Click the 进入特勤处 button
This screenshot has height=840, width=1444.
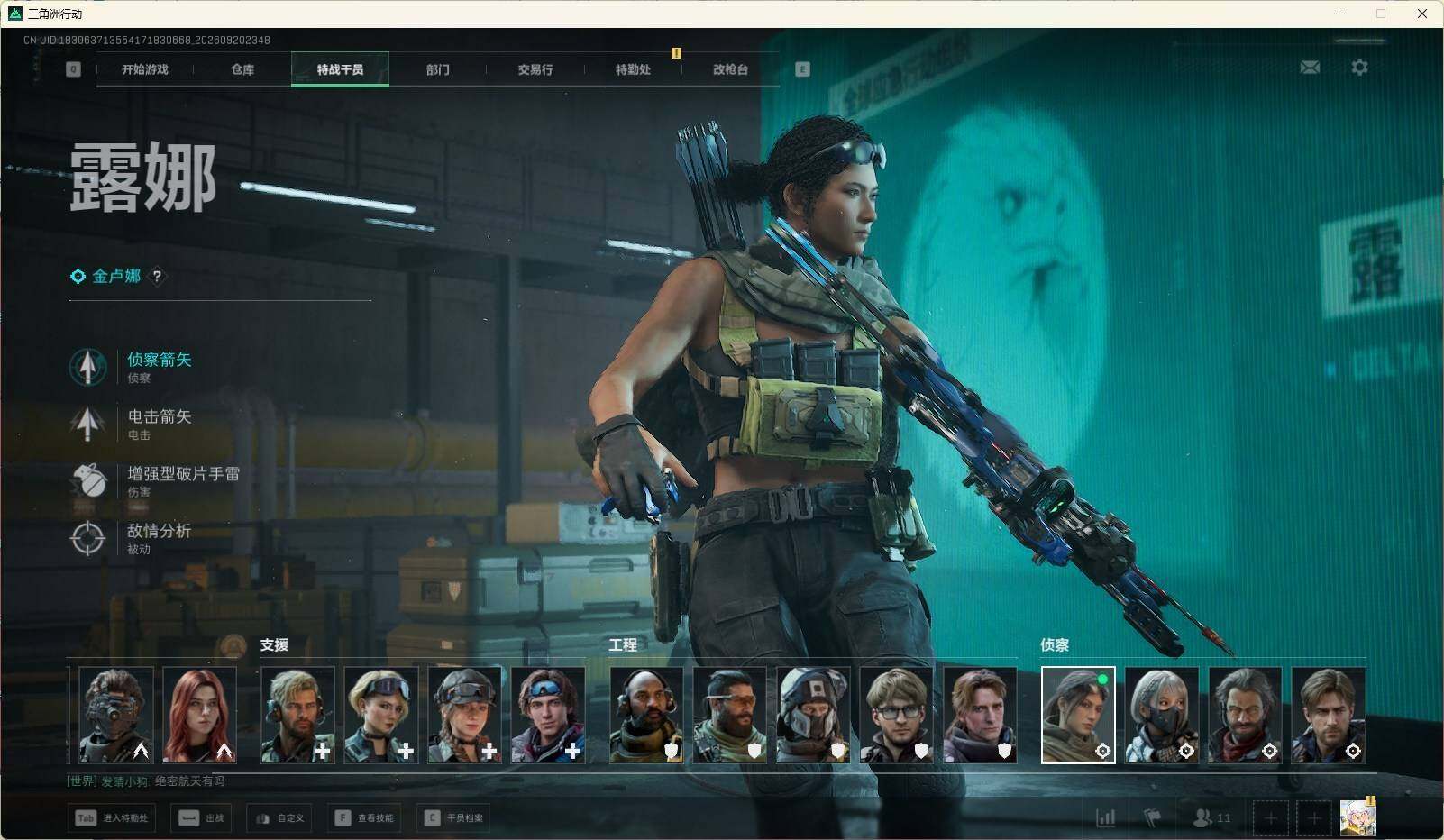coord(112,818)
